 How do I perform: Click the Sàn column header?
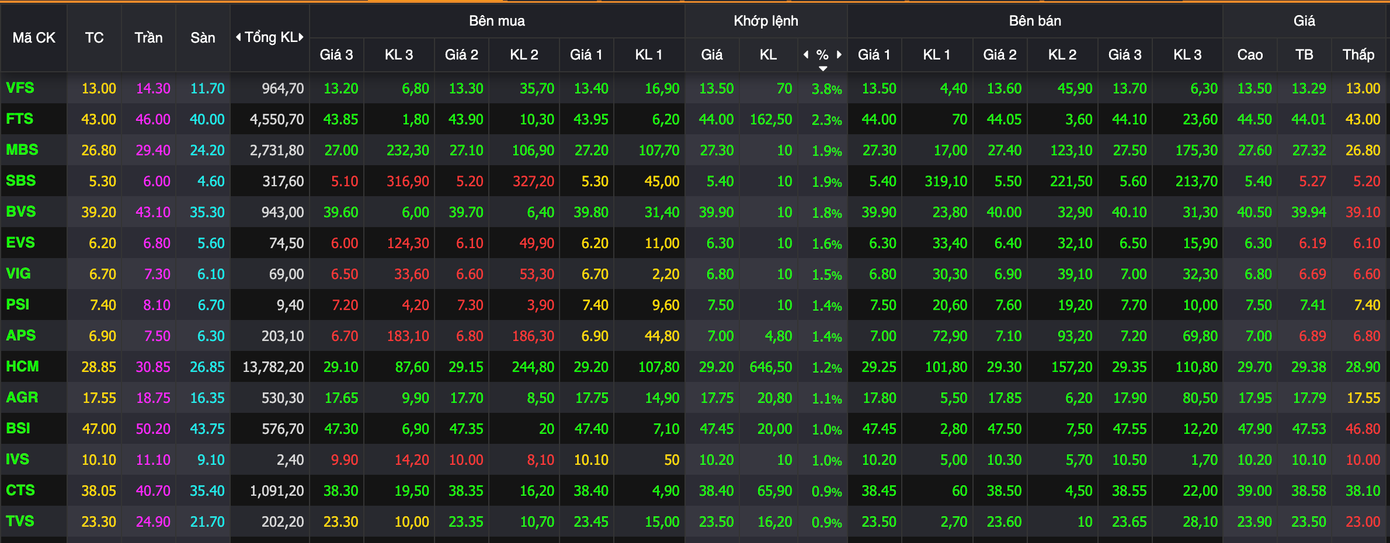click(x=202, y=37)
